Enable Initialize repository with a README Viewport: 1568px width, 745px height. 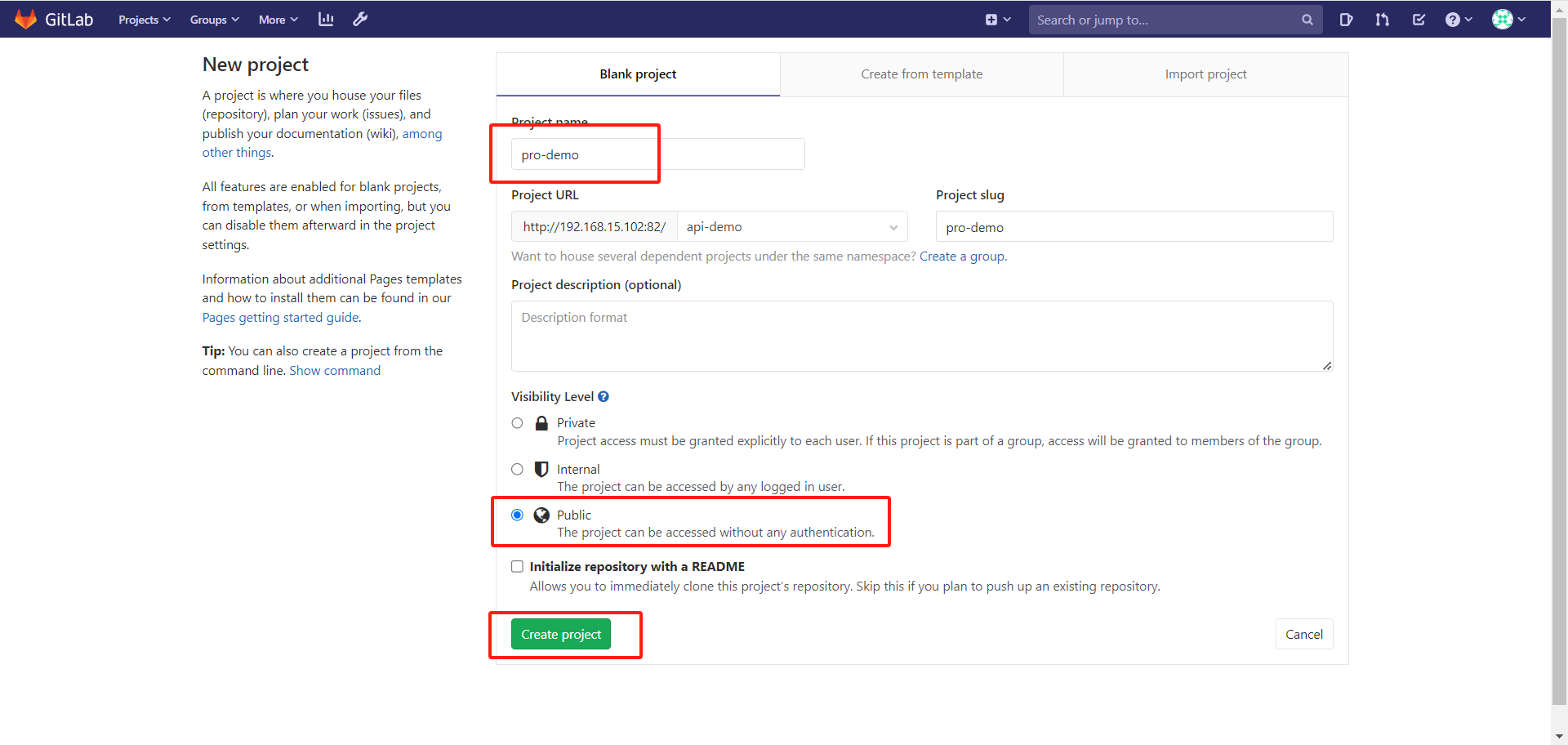517,565
